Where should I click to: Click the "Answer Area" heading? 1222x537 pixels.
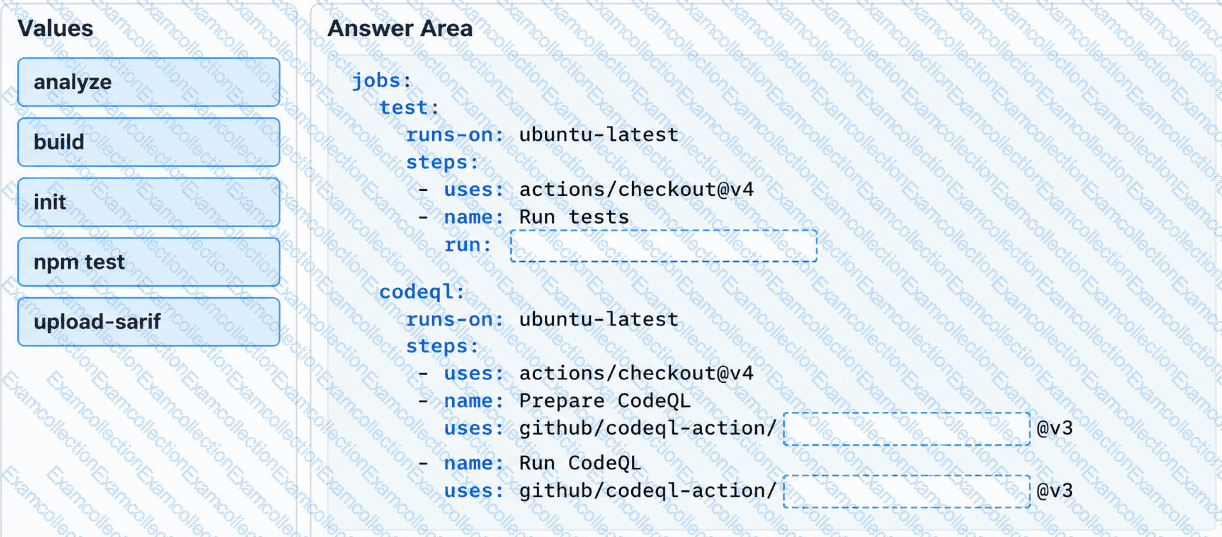[x=400, y=28]
